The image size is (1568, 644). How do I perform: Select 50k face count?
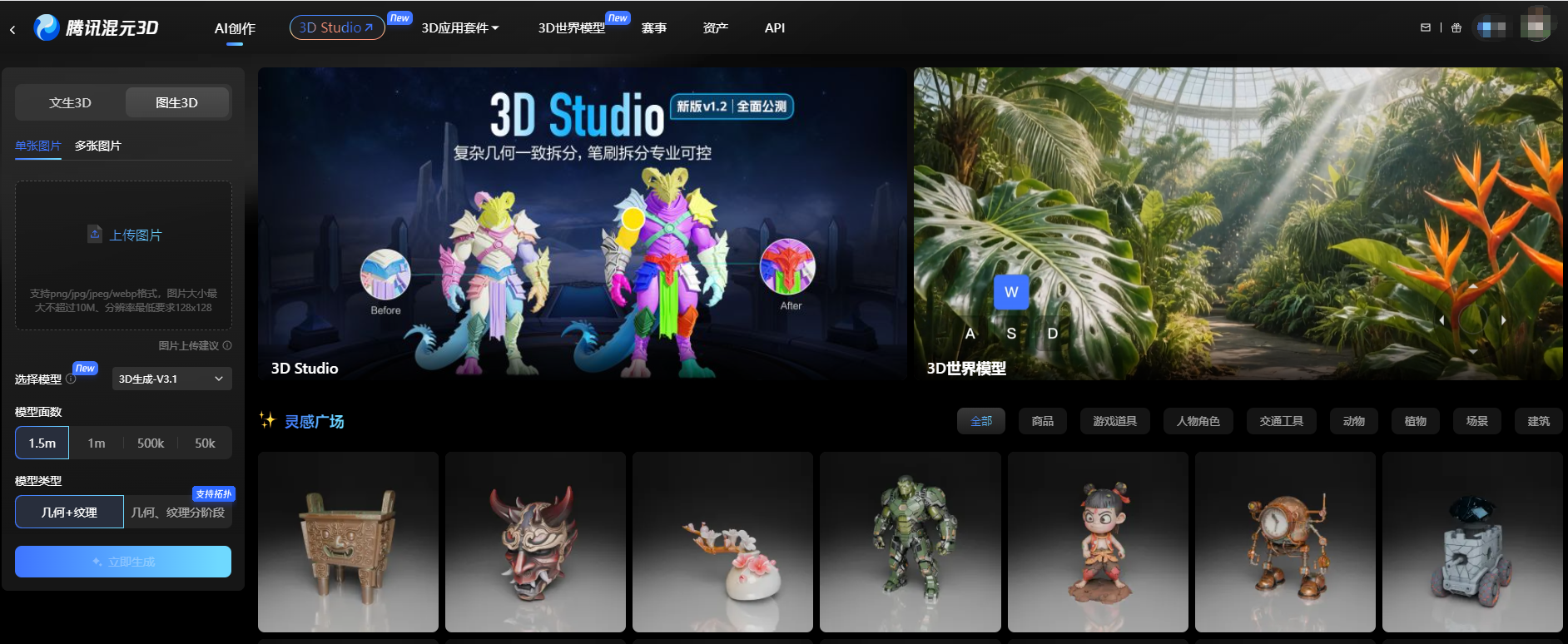pos(205,443)
